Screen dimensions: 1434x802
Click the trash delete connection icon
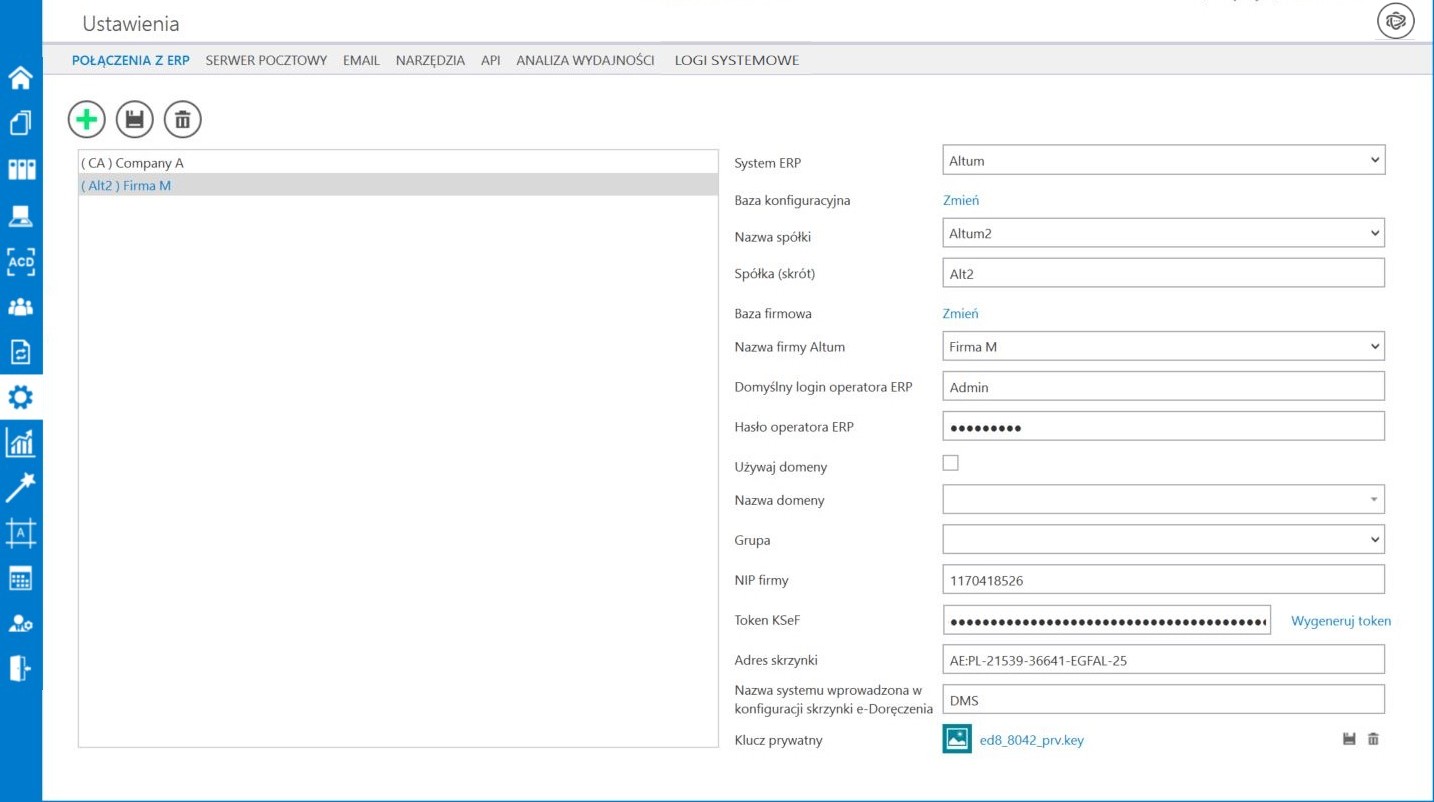183,120
